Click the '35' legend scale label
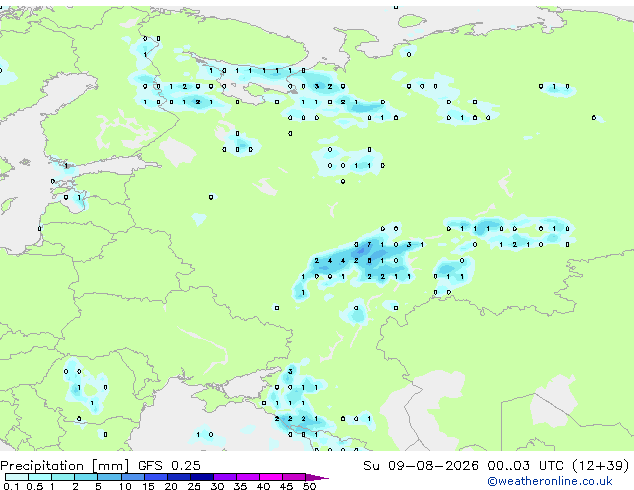The image size is (634, 490). click(x=240, y=486)
